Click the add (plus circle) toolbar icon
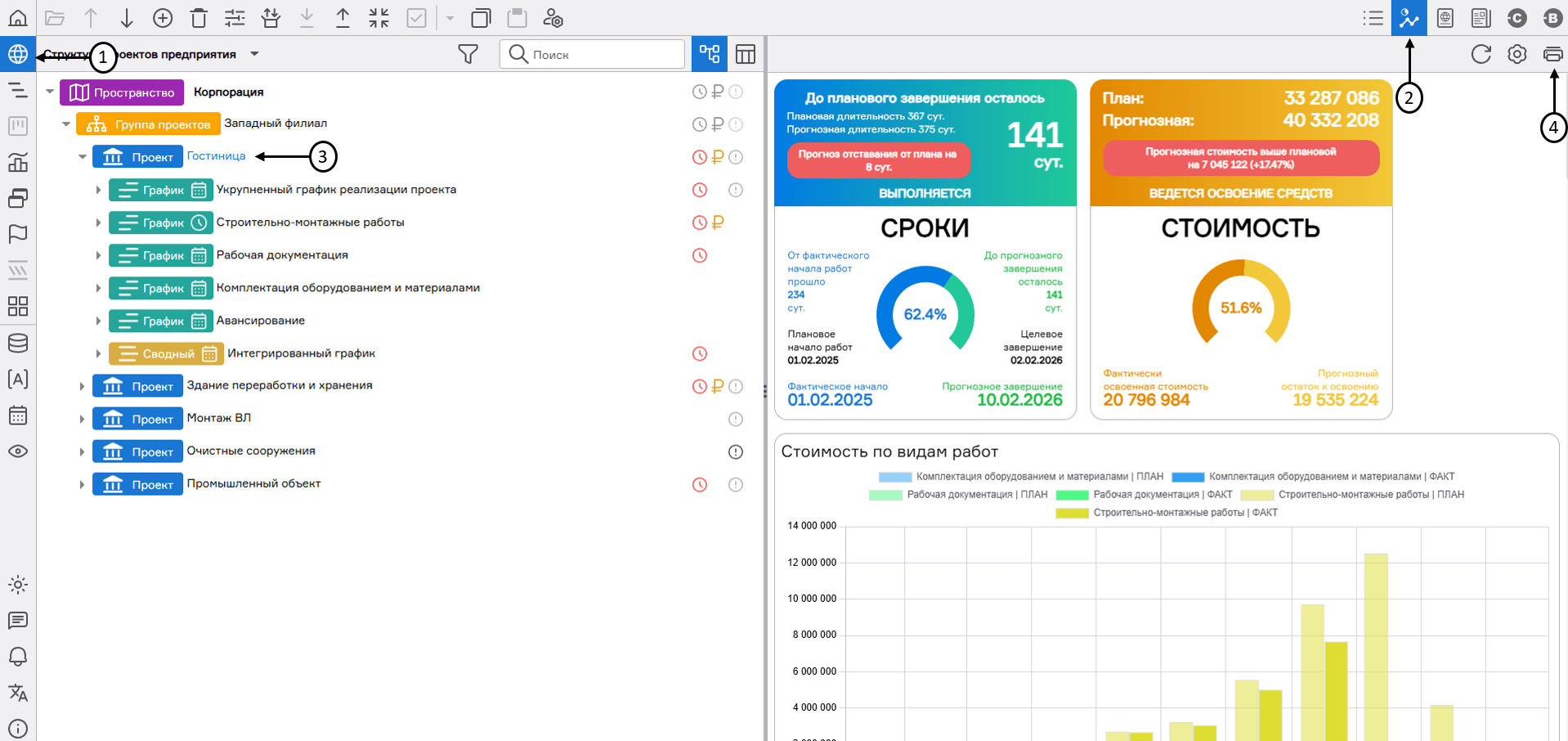Image resolution: width=1568 pixels, height=741 pixels. (163, 18)
